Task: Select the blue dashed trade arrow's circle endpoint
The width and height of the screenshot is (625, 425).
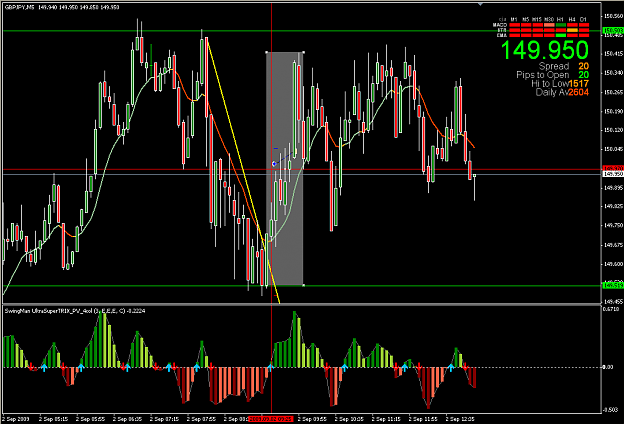Action: pyautogui.click(x=273, y=163)
